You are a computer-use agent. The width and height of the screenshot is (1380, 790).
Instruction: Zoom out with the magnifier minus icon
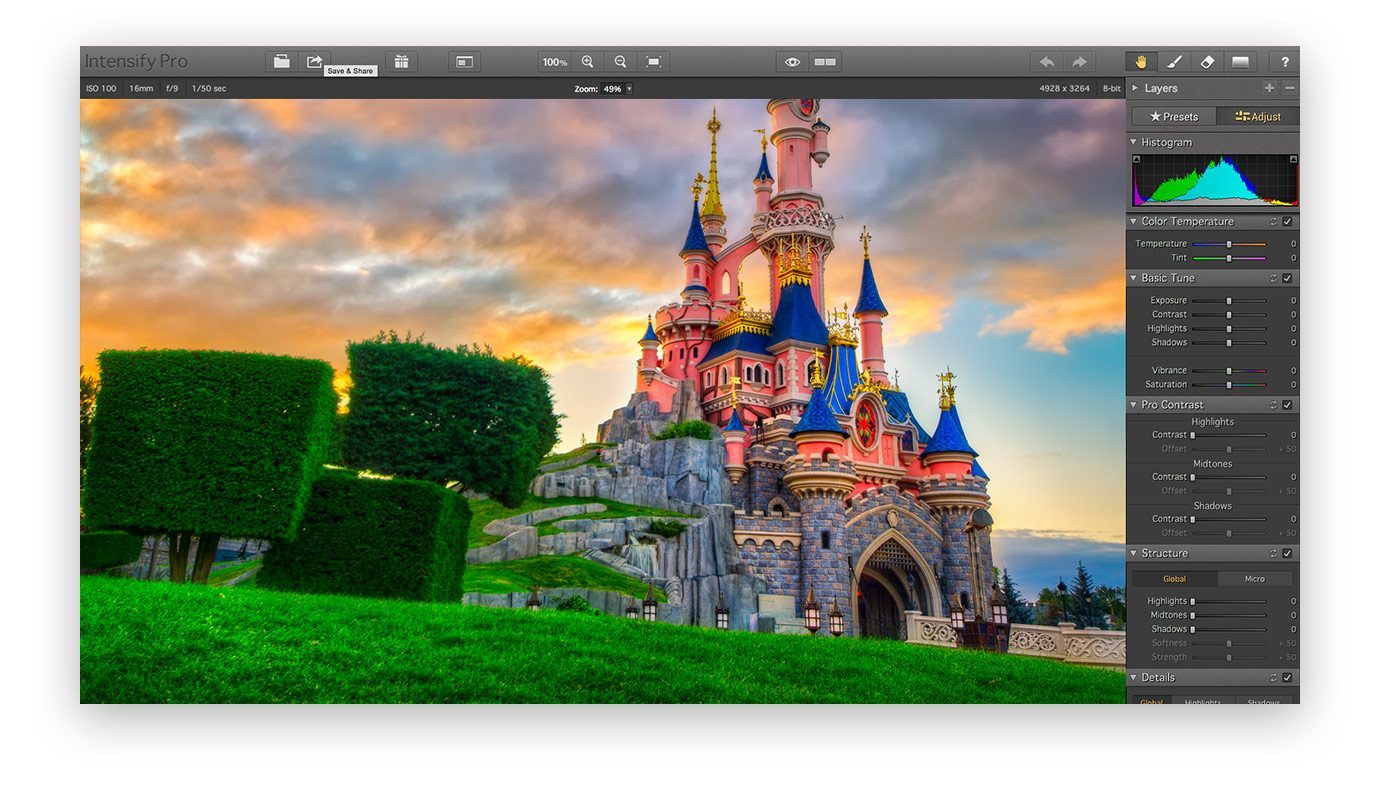pyautogui.click(x=621, y=62)
